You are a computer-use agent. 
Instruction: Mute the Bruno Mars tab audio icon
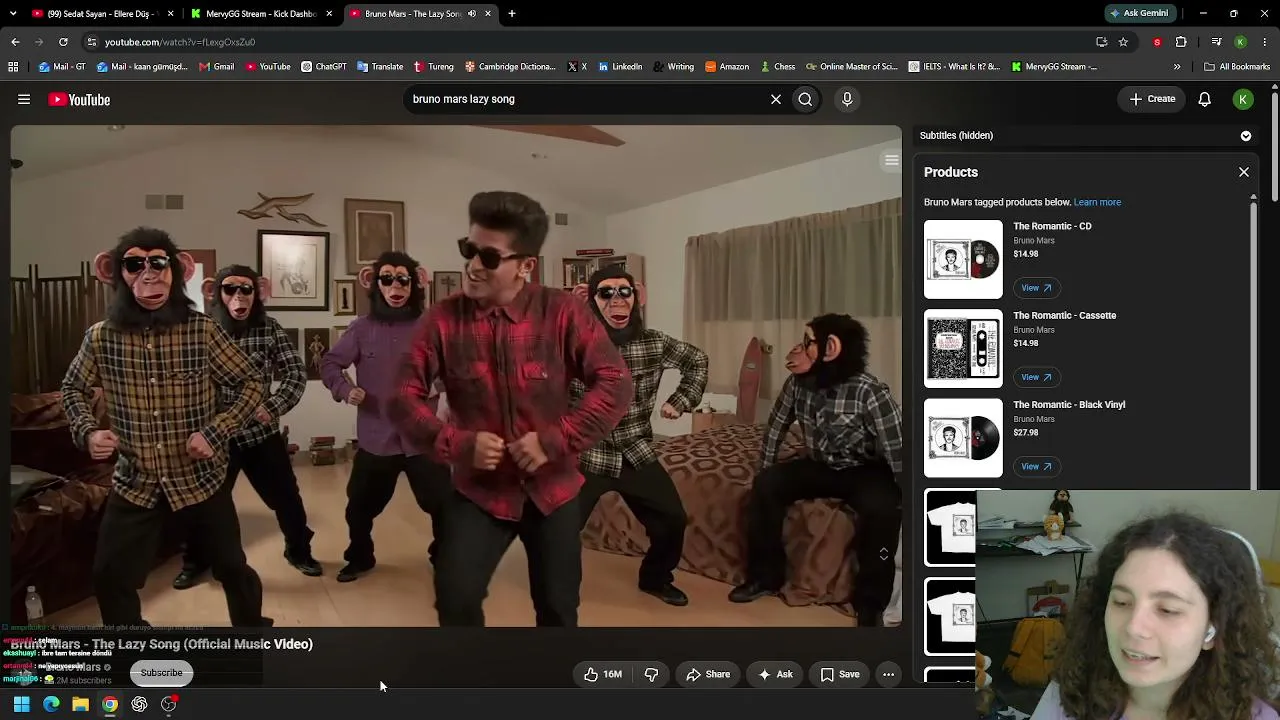pyautogui.click(x=472, y=14)
